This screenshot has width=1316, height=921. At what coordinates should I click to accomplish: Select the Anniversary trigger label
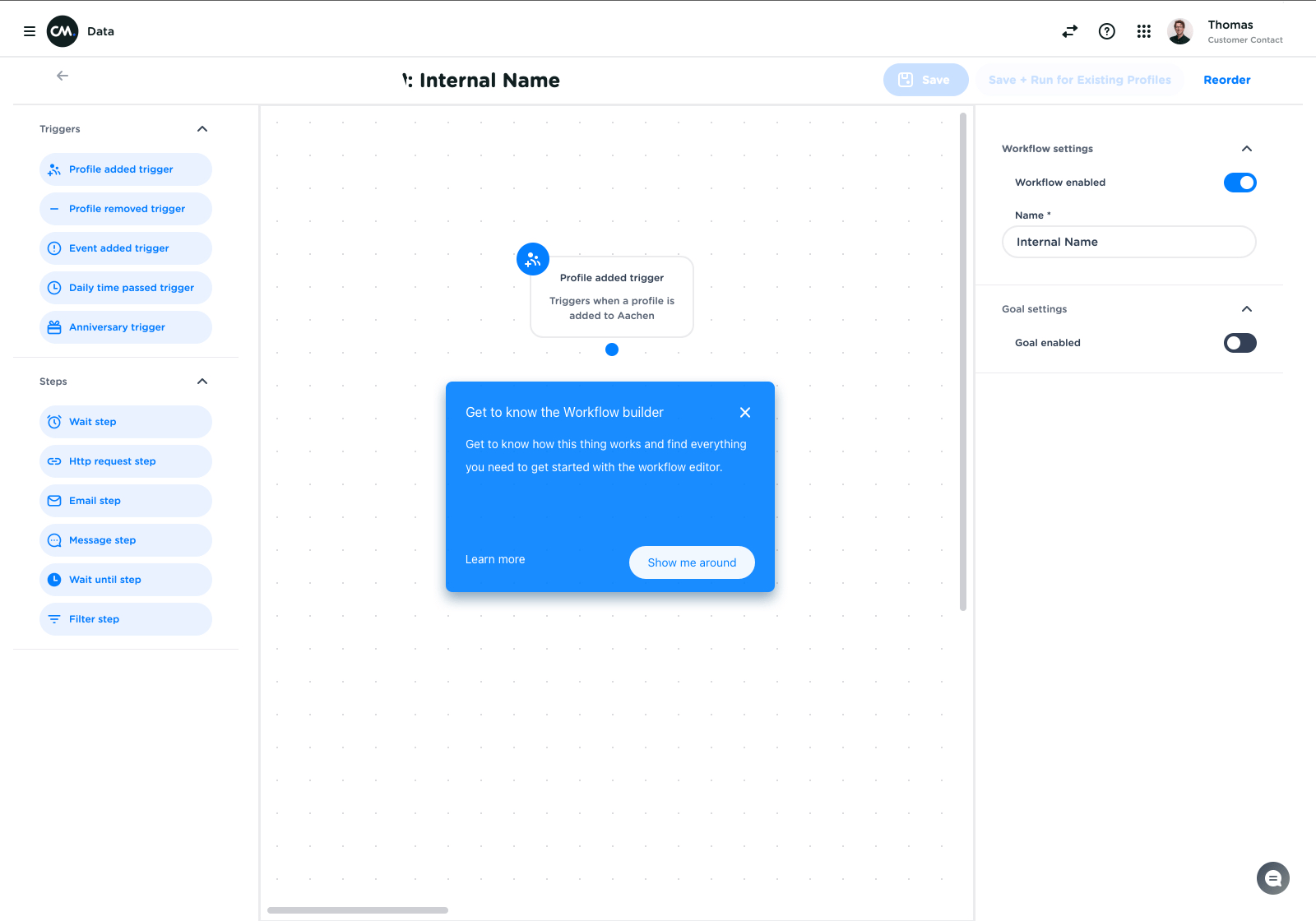pyautogui.click(x=118, y=327)
